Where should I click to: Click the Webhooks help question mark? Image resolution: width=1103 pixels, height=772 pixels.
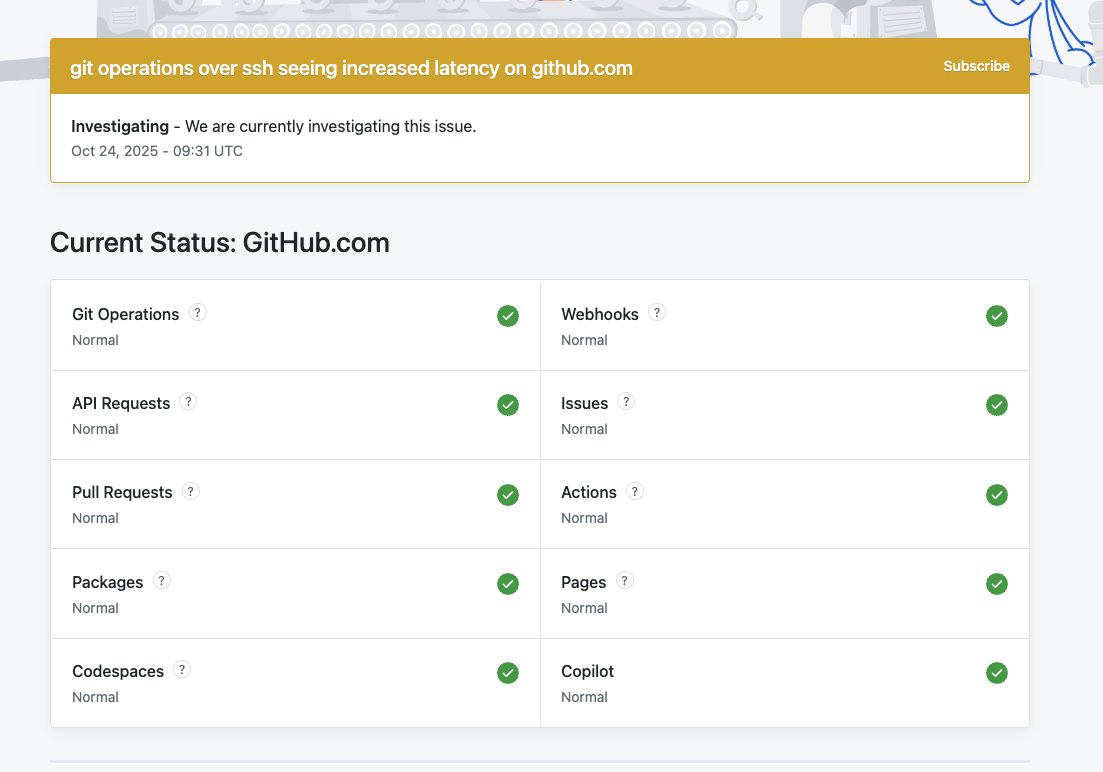pyautogui.click(x=656, y=312)
